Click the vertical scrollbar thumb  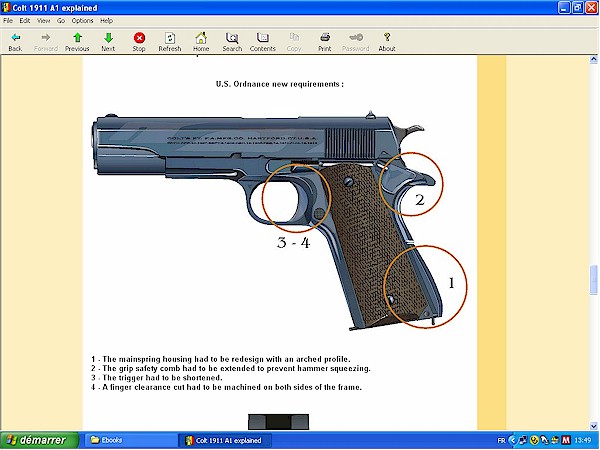[593, 280]
